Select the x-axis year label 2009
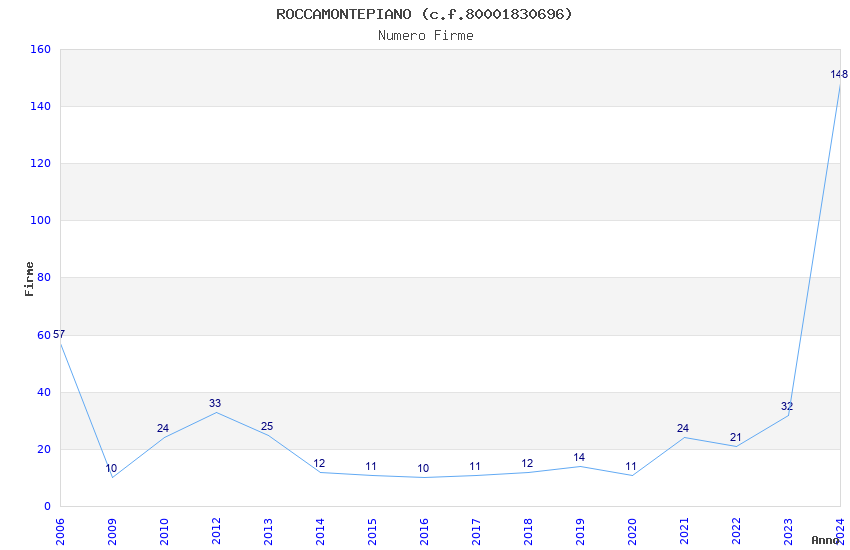This screenshot has width=850, height=550. [x=112, y=532]
